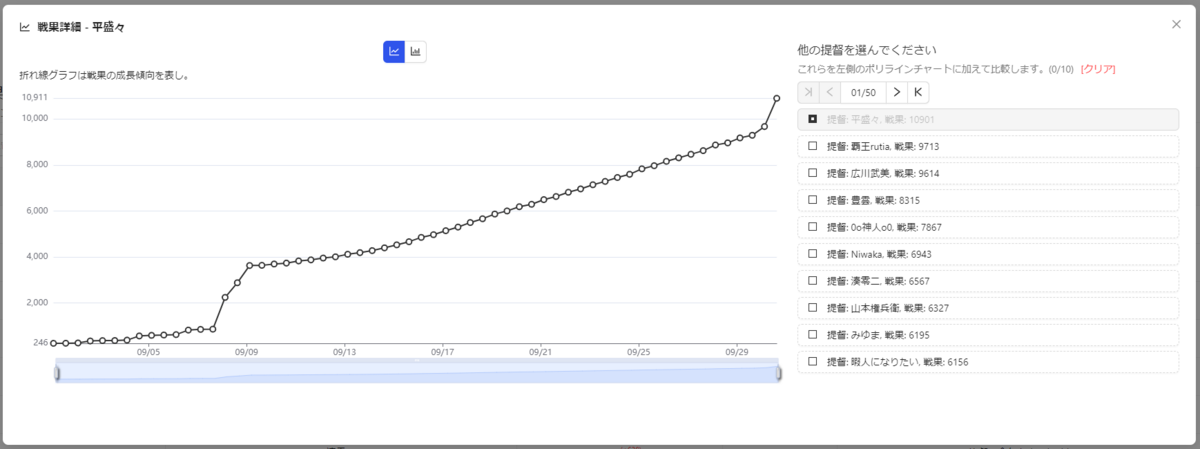Close the 戦果詳細 dialog
The image size is (1200, 449).
pyautogui.click(x=1176, y=24)
